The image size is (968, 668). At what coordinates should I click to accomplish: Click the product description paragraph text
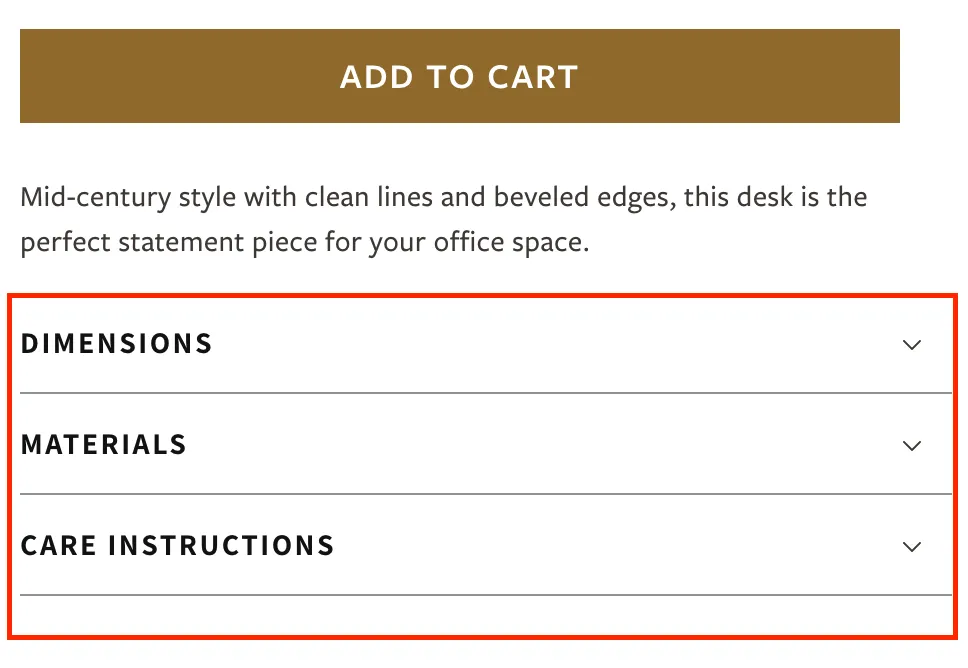[442, 219]
